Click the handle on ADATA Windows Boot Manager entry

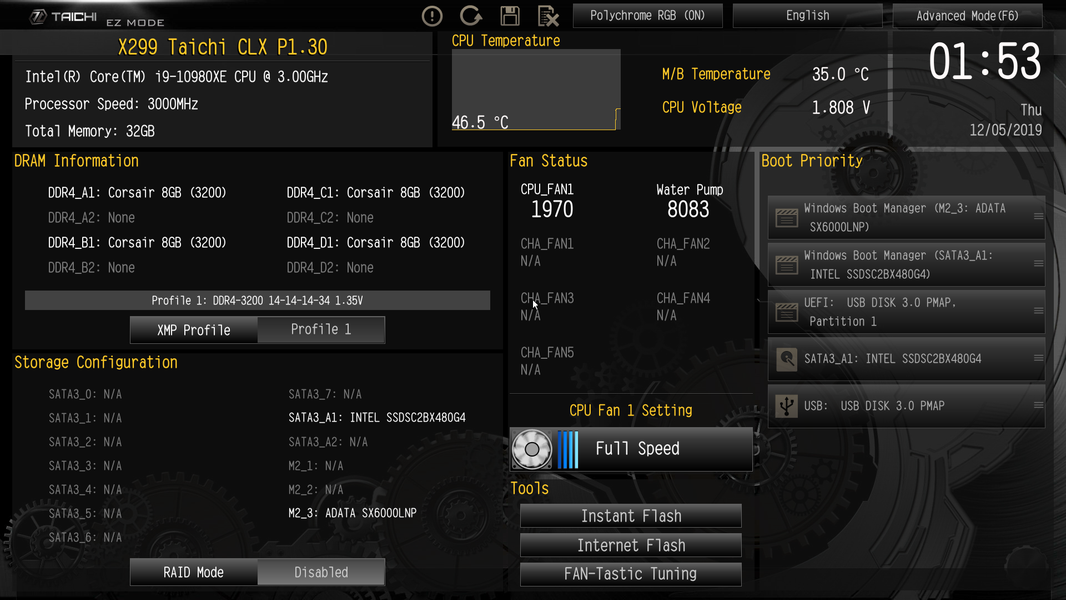click(x=1038, y=217)
